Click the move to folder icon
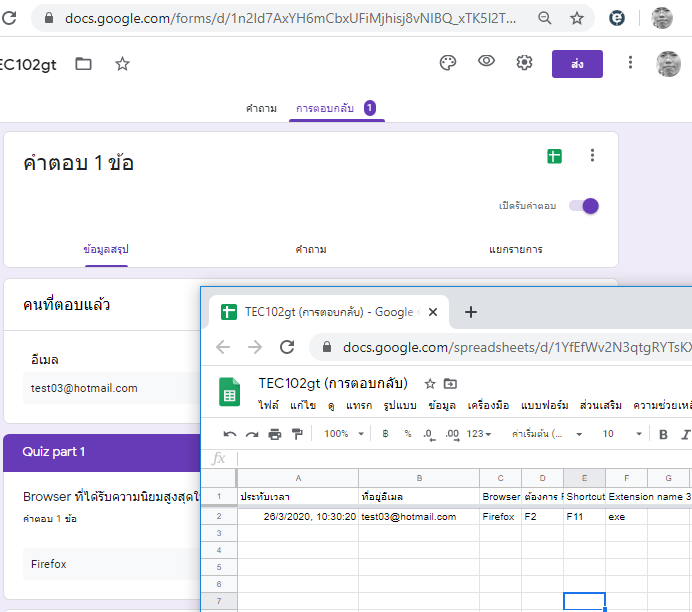 pyautogui.click(x=84, y=64)
